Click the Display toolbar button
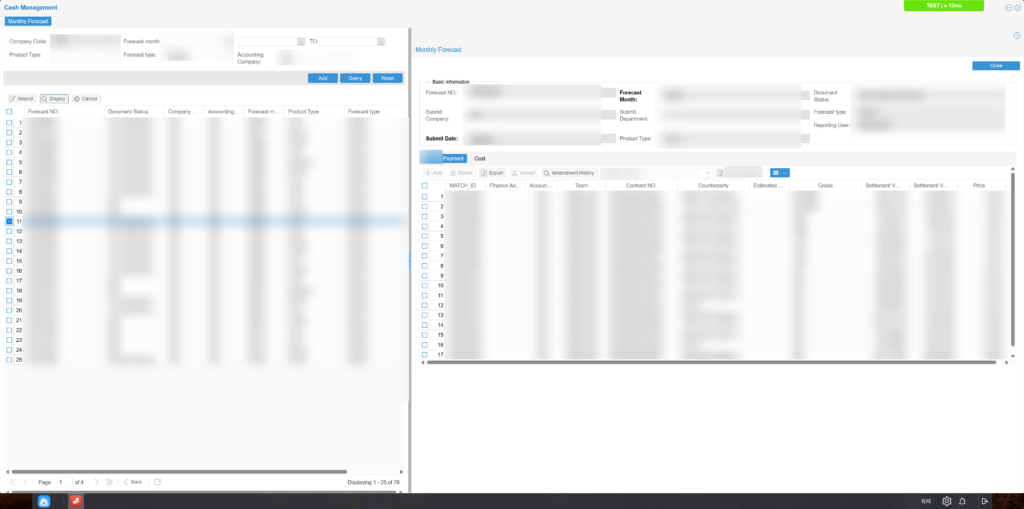Viewport: 1024px width, 509px height. 54,99
